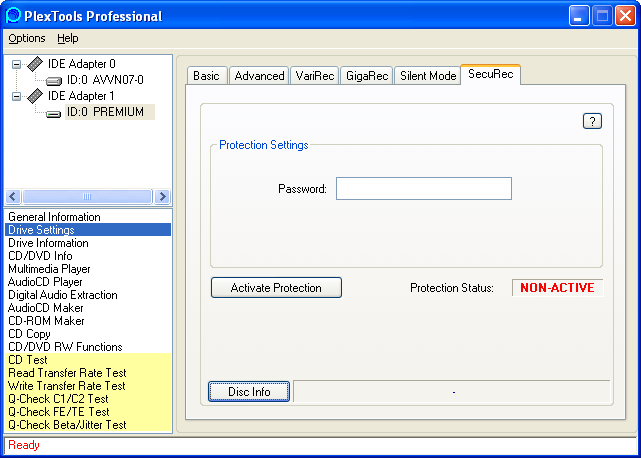The image size is (641, 458).
Task: Close the PlexTools Professional window
Action: pos(625,16)
